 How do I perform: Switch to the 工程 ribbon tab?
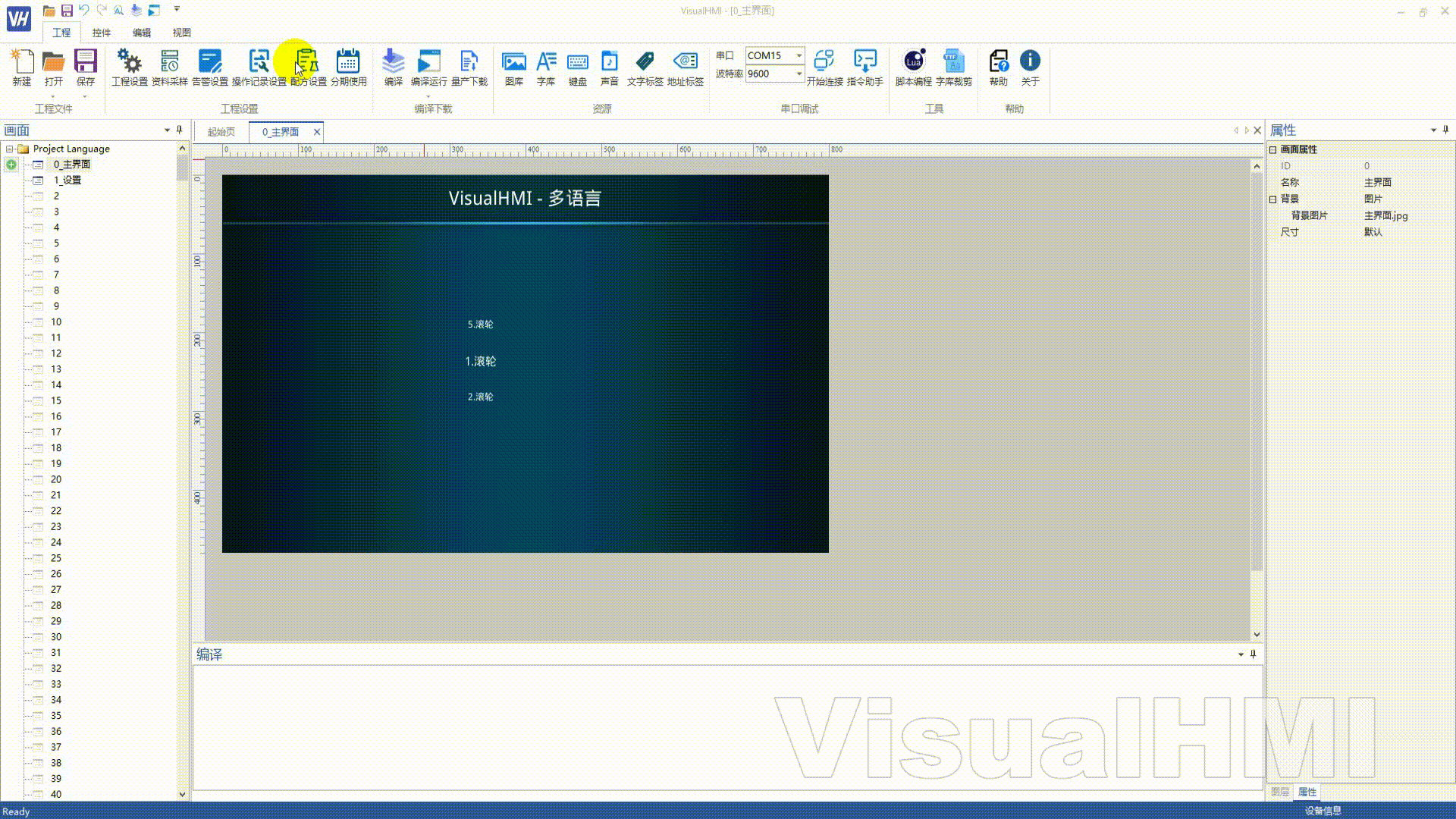61,33
